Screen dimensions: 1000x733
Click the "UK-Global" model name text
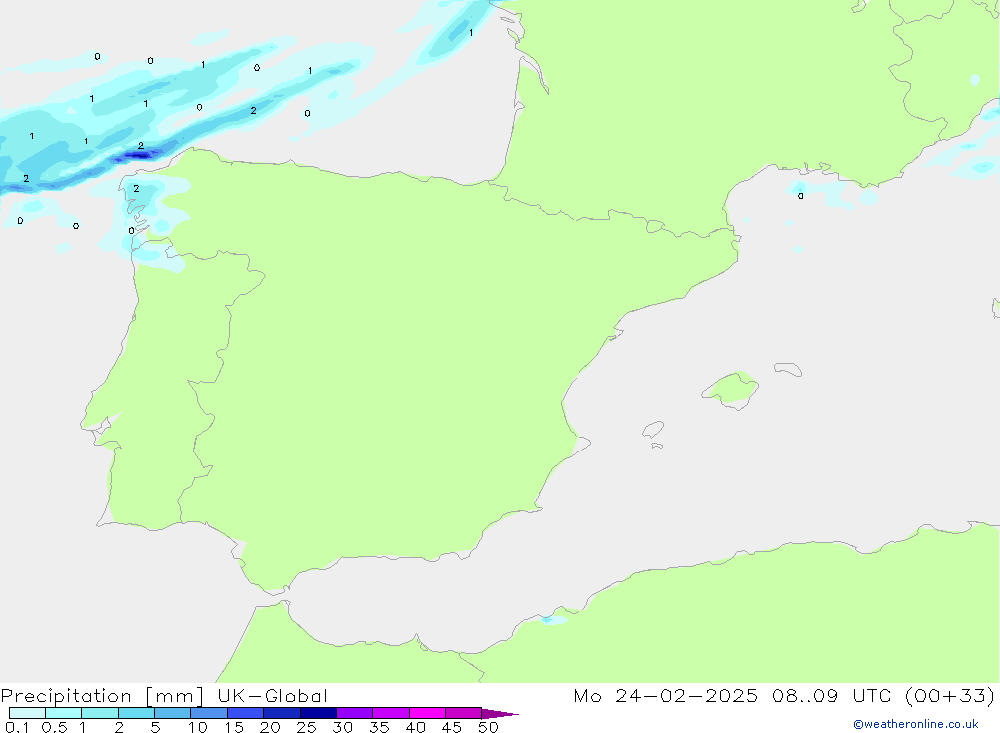272,695
